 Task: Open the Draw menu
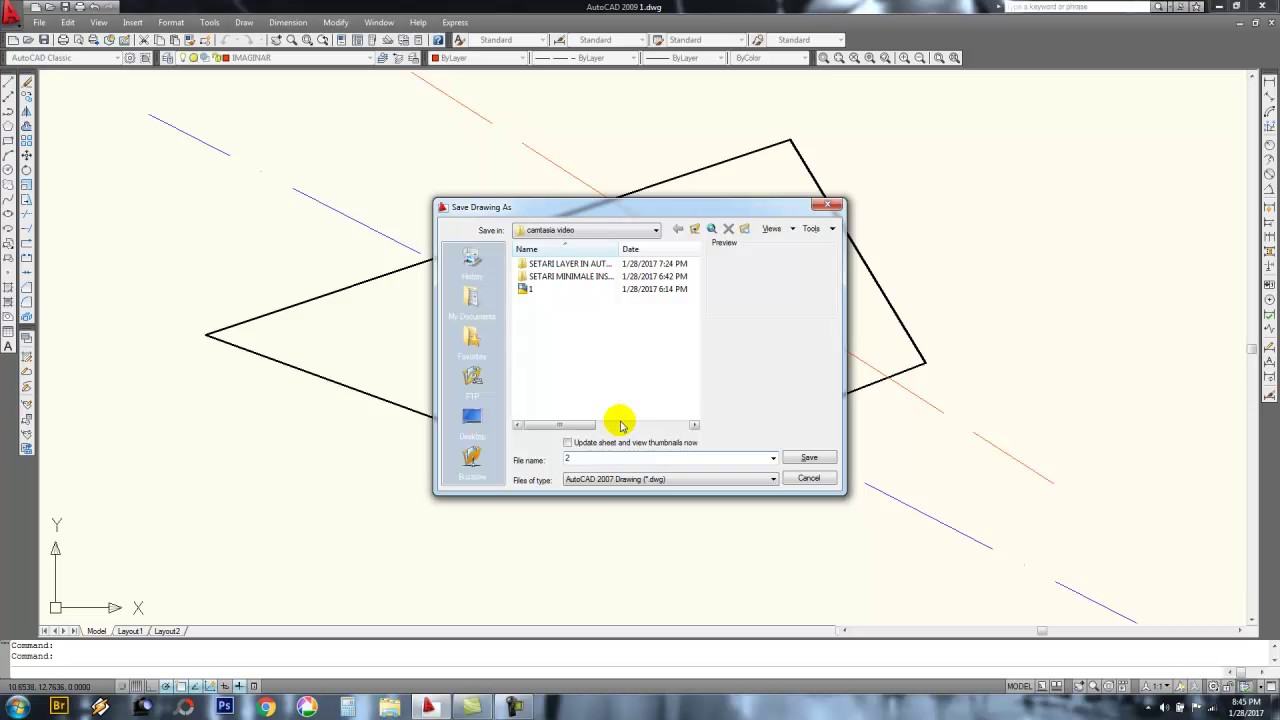(x=244, y=22)
